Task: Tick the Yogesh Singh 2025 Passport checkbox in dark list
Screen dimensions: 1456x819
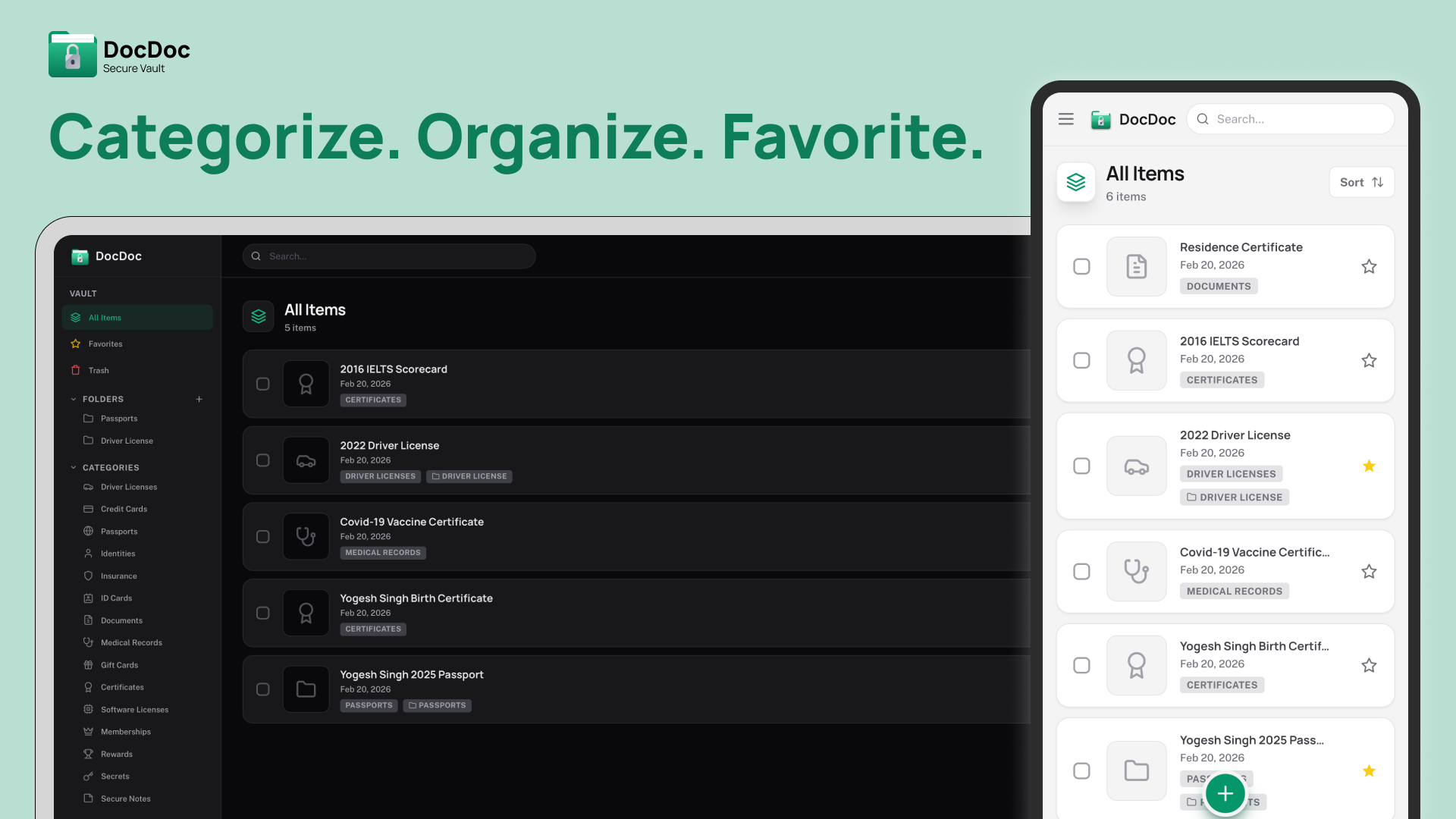Action: (262, 689)
